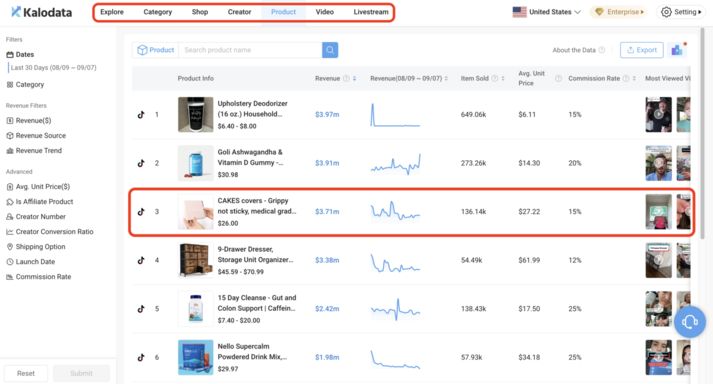Show Avg. Unit Price info tooltip icon

(x=558, y=78)
